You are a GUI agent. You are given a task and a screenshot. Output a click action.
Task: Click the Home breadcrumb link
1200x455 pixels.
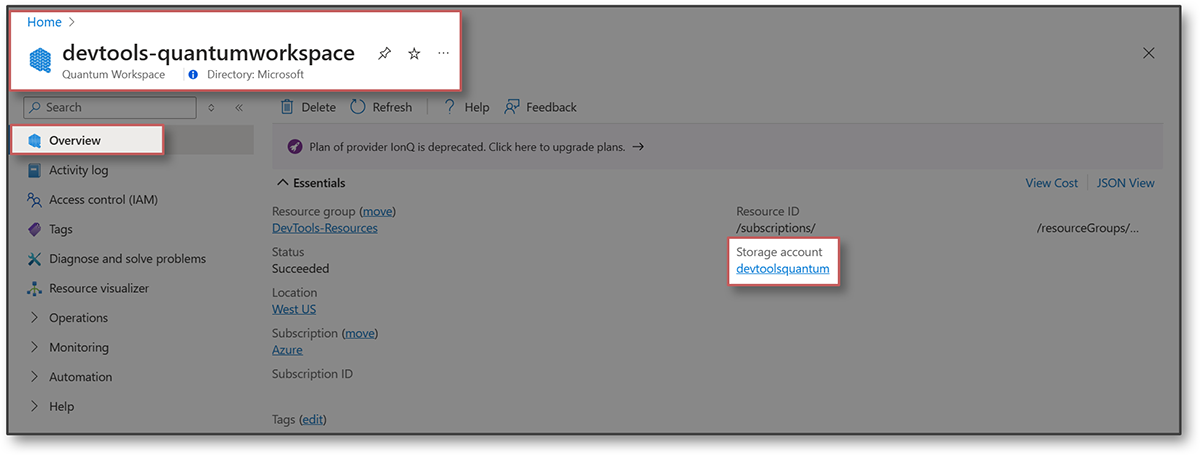point(44,22)
